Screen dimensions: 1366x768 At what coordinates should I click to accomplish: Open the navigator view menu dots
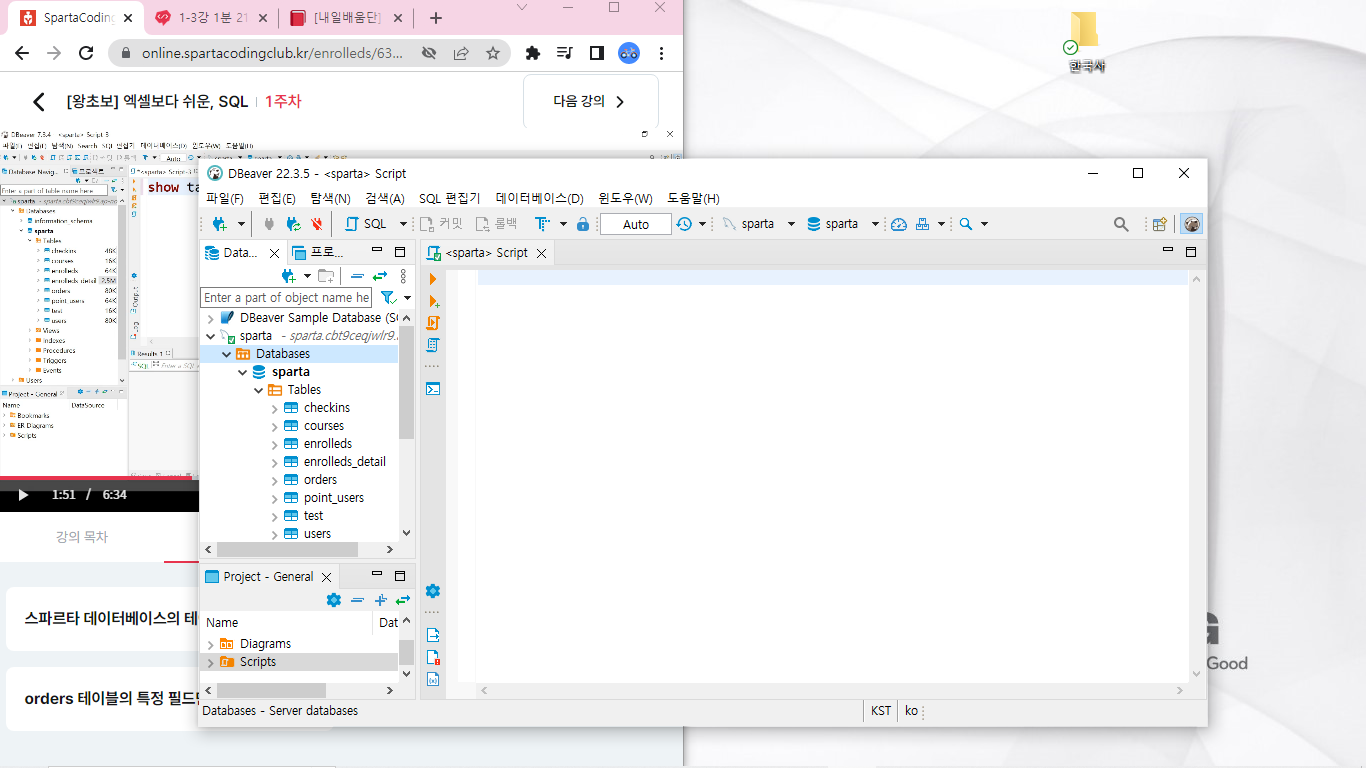(403, 276)
